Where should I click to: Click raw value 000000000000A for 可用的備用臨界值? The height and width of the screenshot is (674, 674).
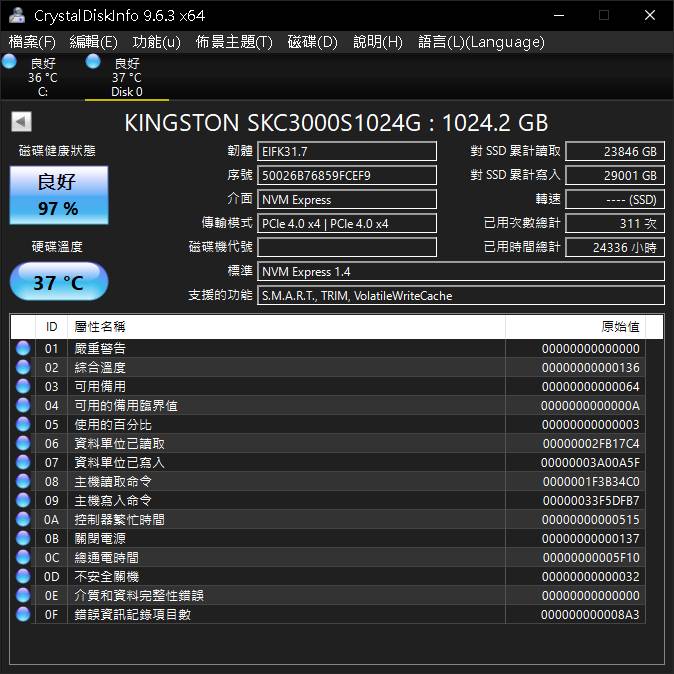click(x=590, y=405)
